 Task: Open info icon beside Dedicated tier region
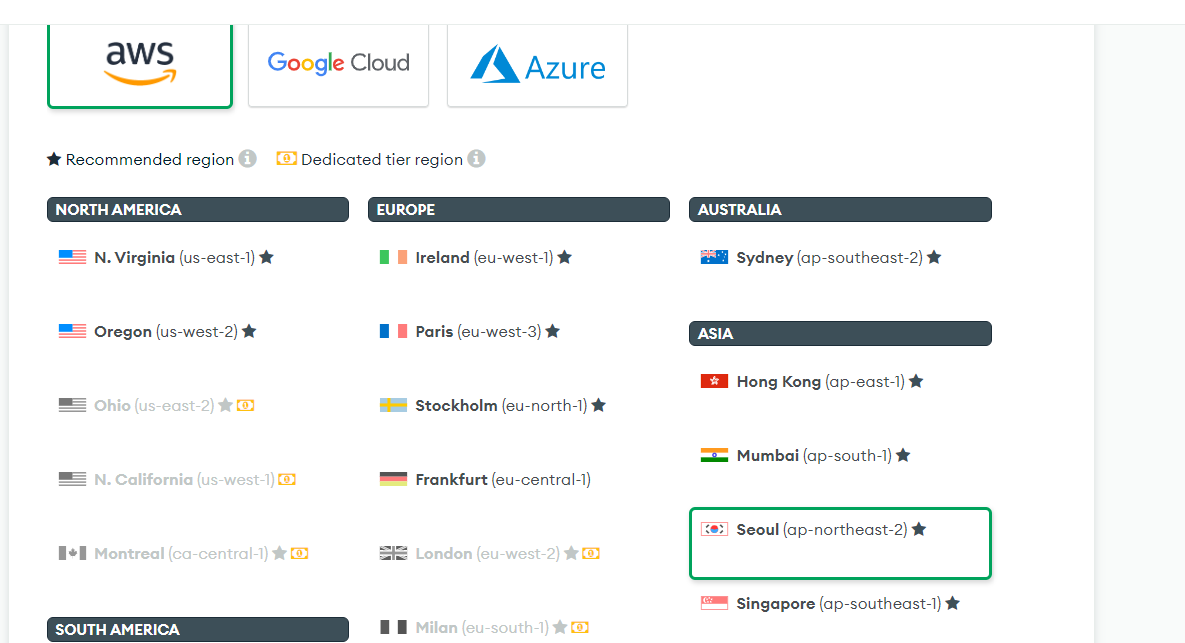click(476, 159)
